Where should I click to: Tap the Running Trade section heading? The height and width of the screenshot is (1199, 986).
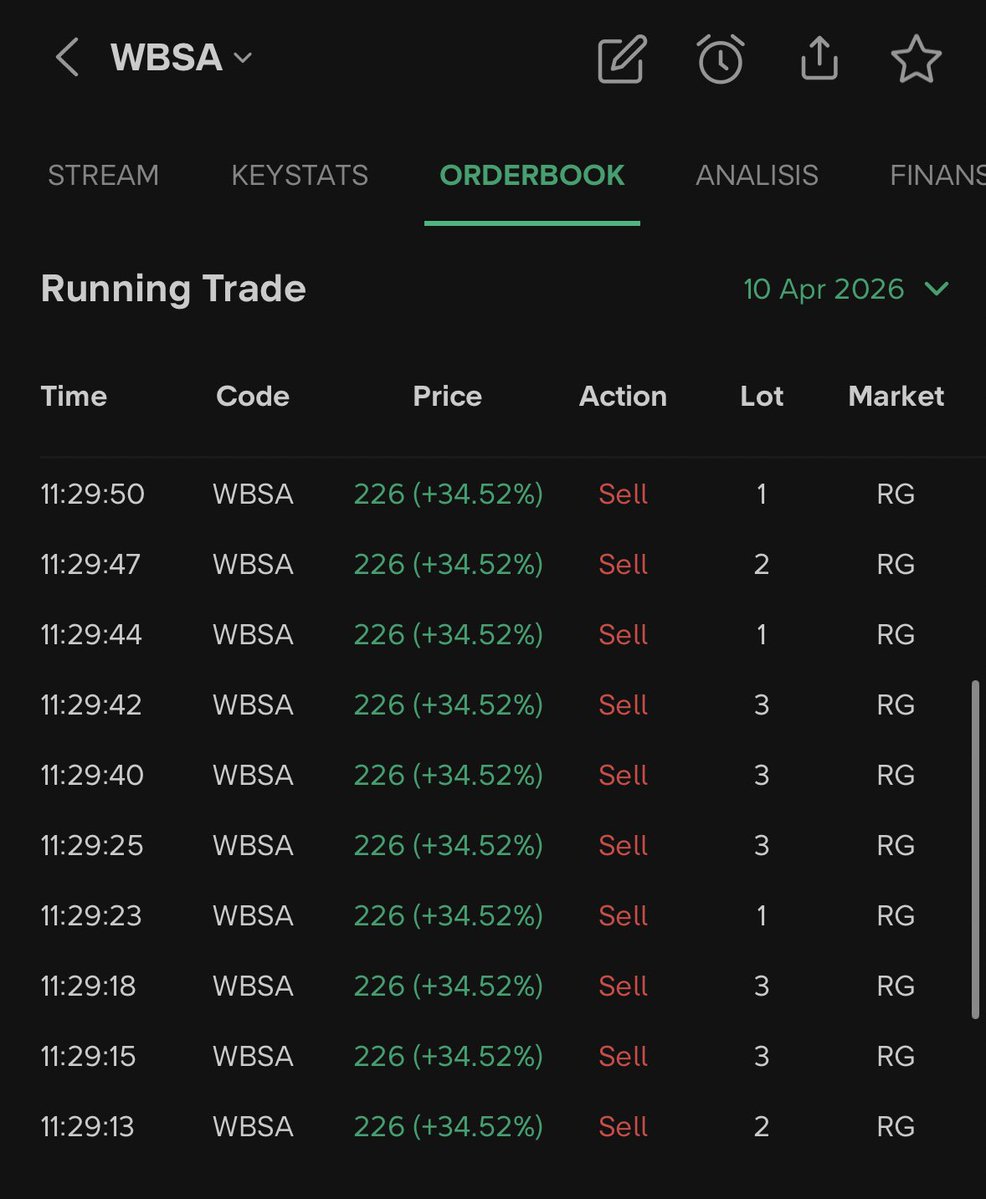pos(174,289)
